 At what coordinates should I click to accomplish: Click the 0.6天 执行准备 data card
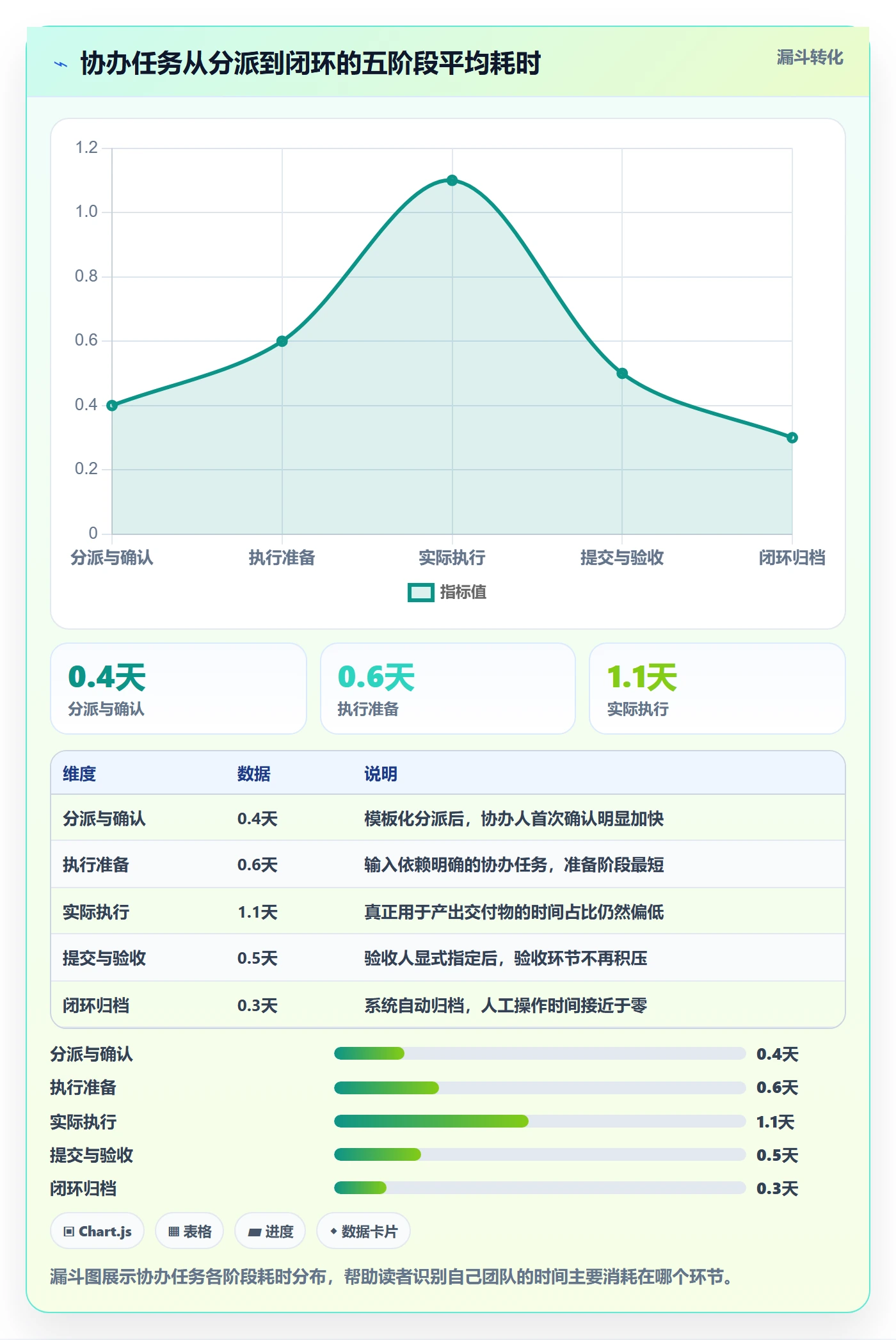click(448, 689)
